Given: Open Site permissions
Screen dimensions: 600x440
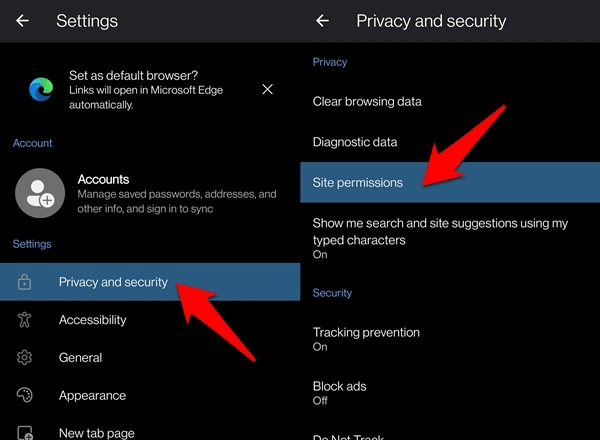Looking at the screenshot, I should [358, 183].
